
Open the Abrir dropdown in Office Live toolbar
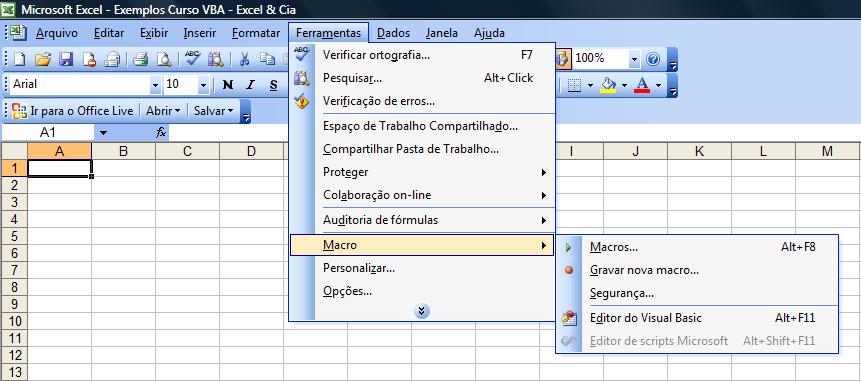pos(163,111)
